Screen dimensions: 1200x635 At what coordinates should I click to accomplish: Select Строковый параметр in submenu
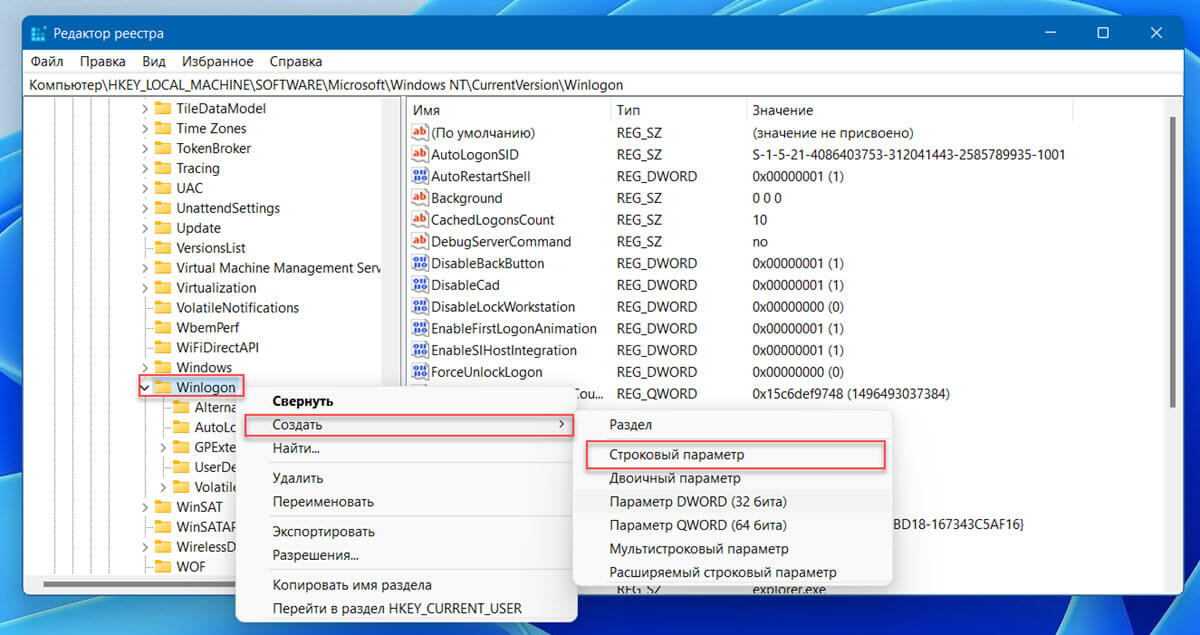click(x=734, y=454)
